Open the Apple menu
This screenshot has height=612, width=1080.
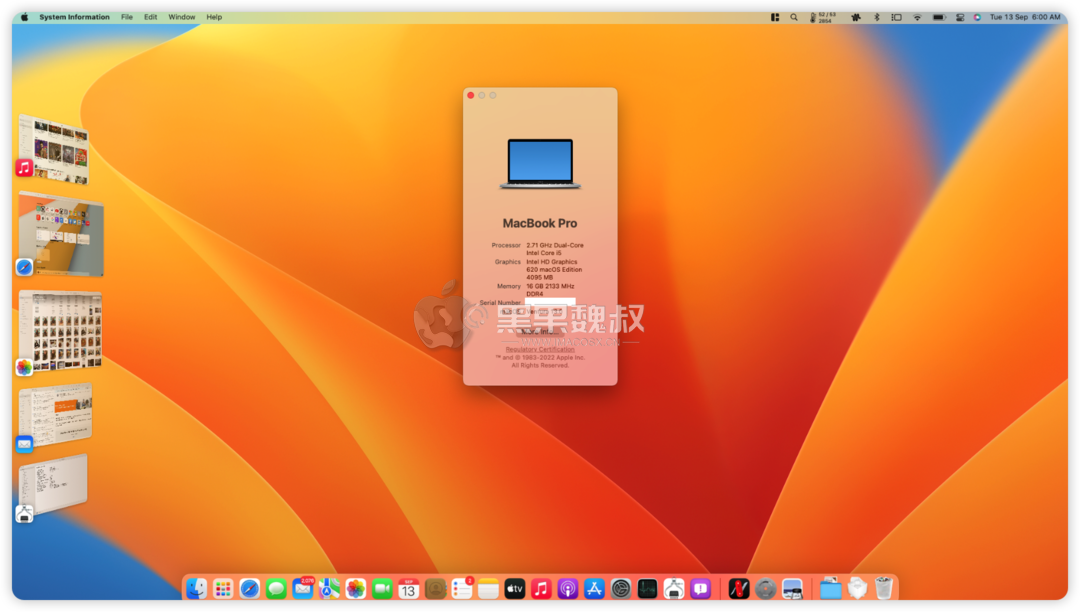point(25,17)
